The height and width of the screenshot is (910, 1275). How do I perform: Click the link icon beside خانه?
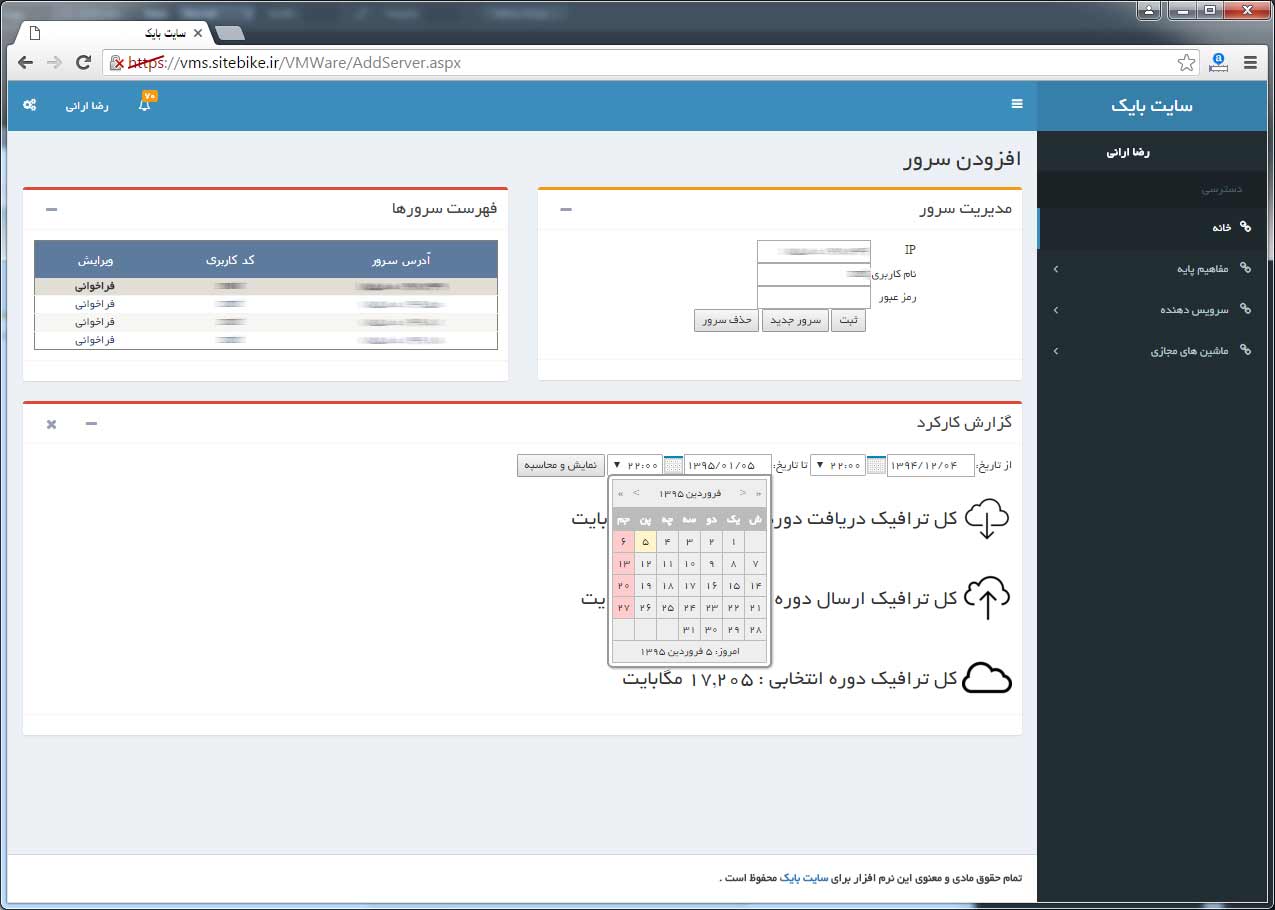pos(1245,227)
